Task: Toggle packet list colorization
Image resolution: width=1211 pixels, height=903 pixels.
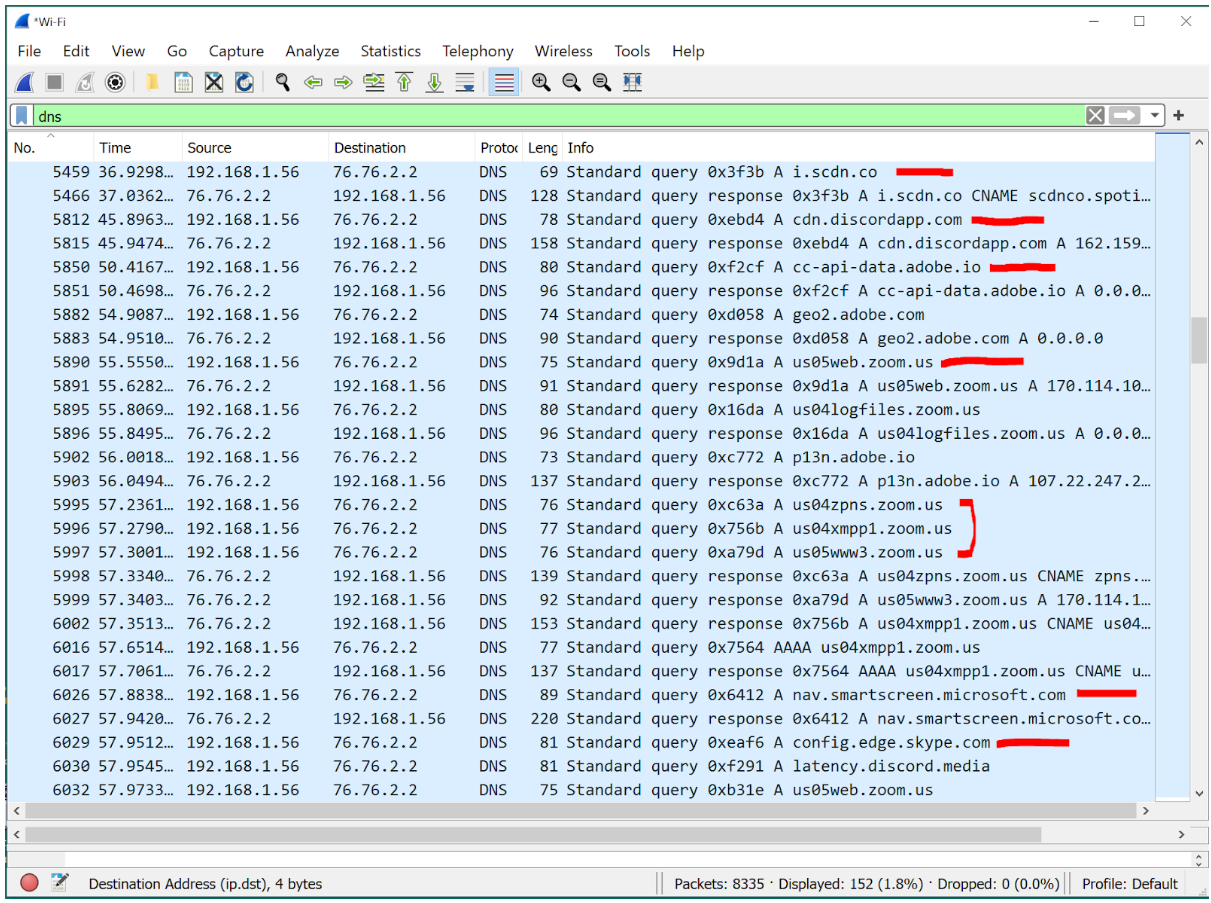Action: [x=504, y=83]
